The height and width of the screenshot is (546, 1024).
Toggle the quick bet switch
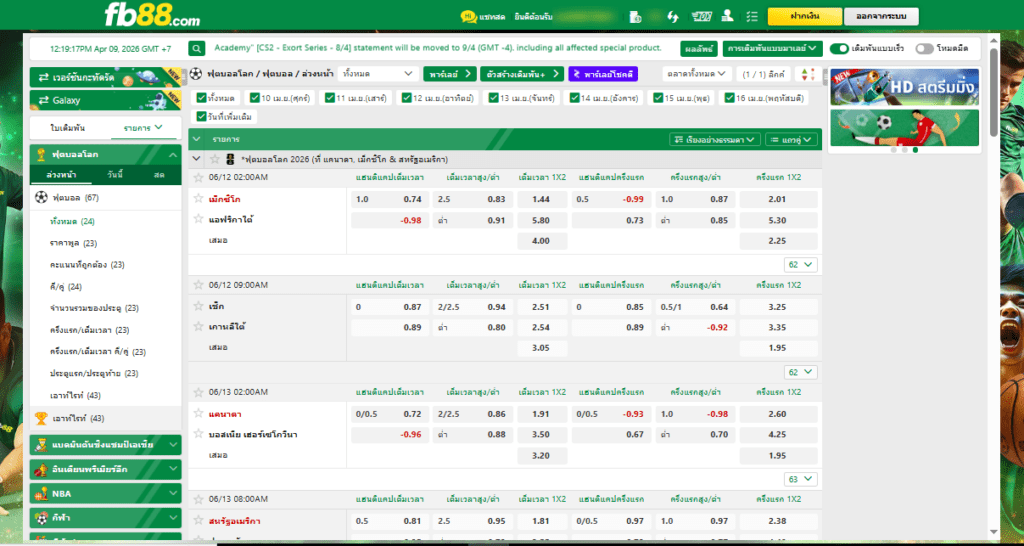[x=839, y=49]
